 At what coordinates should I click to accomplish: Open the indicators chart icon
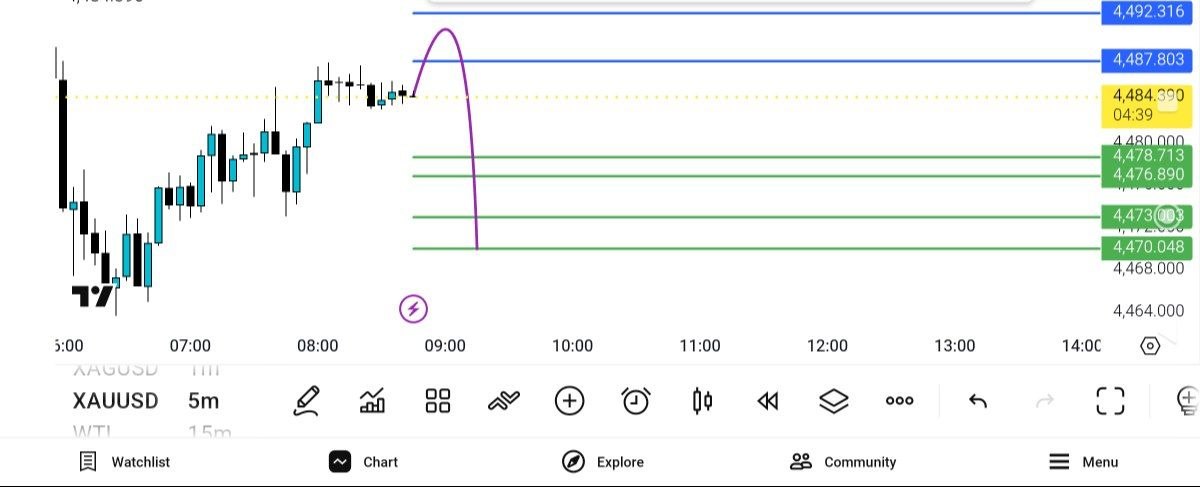(373, 401)
